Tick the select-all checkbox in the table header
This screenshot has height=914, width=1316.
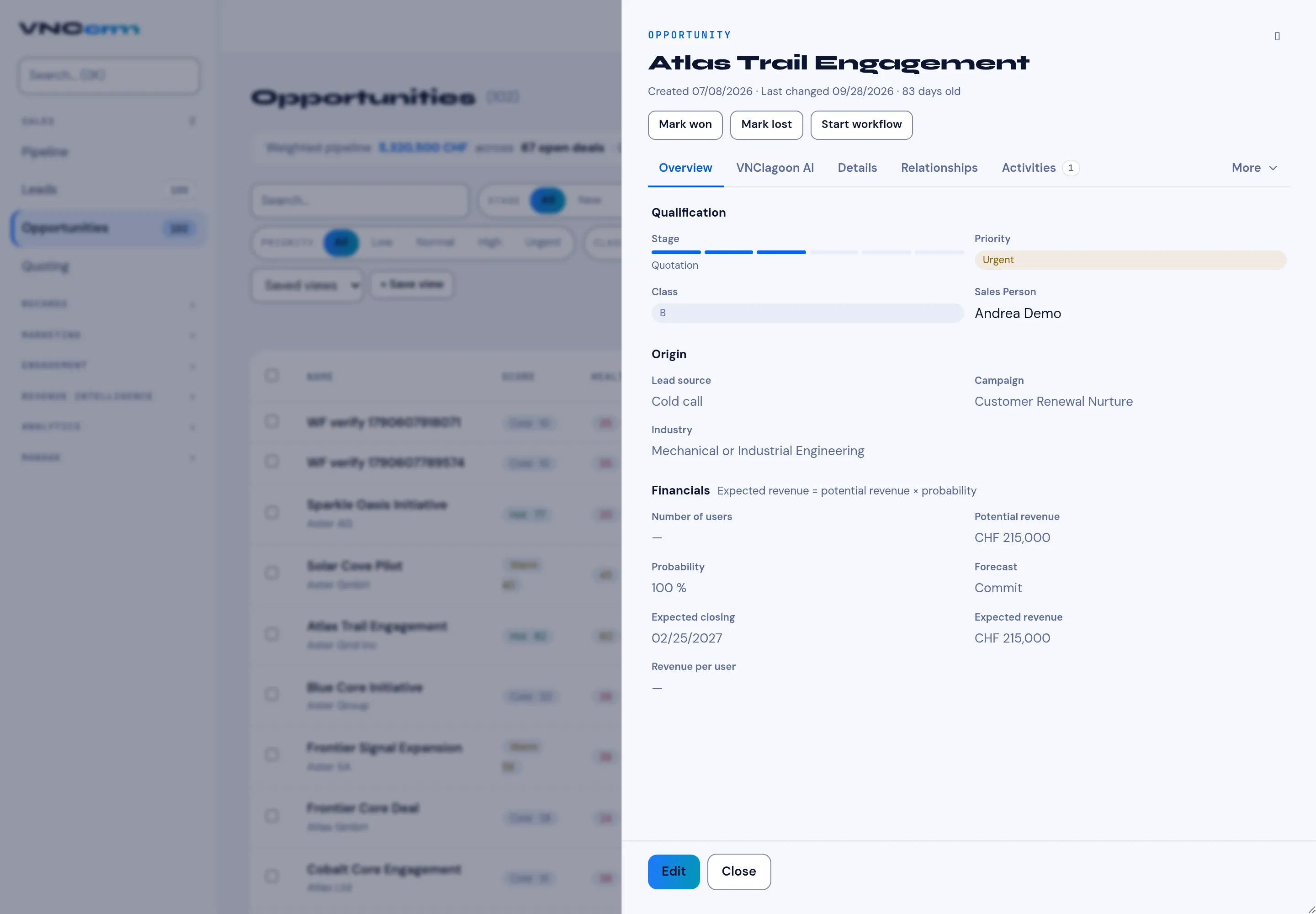(x=272, y=376)
